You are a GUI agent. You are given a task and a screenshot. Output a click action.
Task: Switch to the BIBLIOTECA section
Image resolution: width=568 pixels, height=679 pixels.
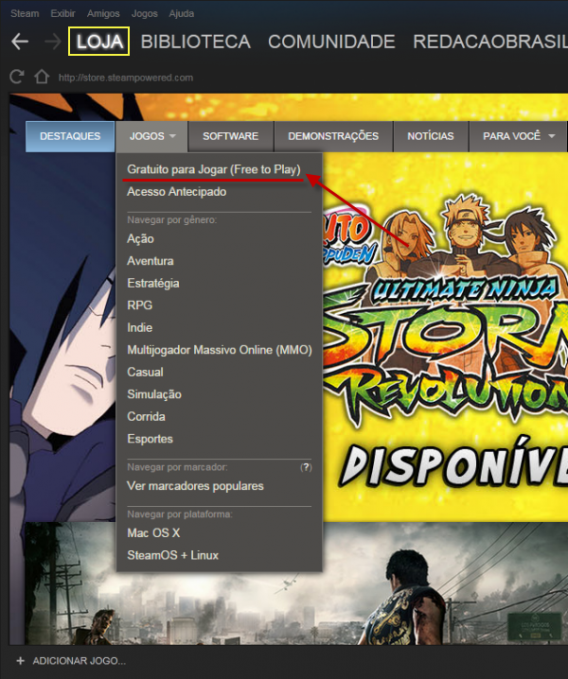[x=196, y=42]
